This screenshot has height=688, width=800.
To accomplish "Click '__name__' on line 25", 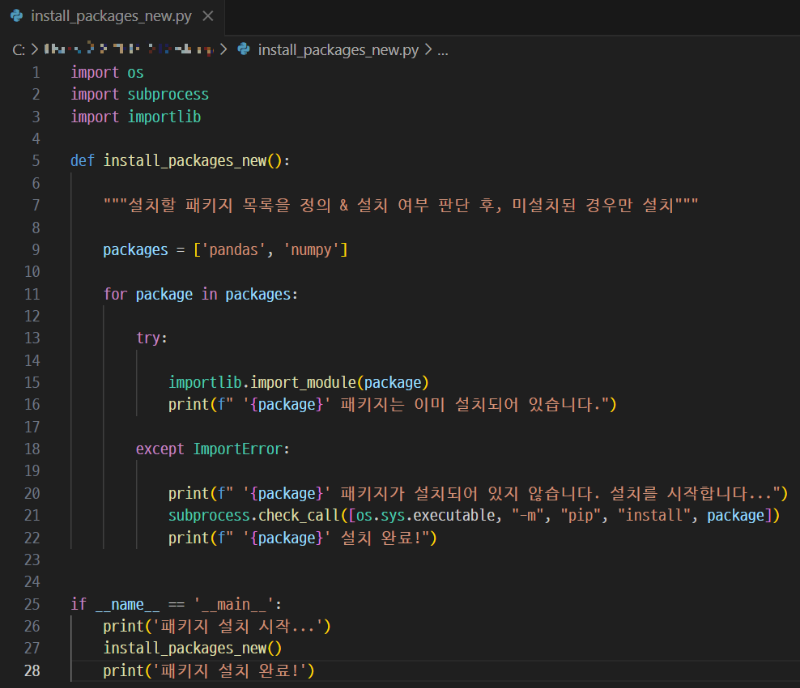I will click(128, 605).
